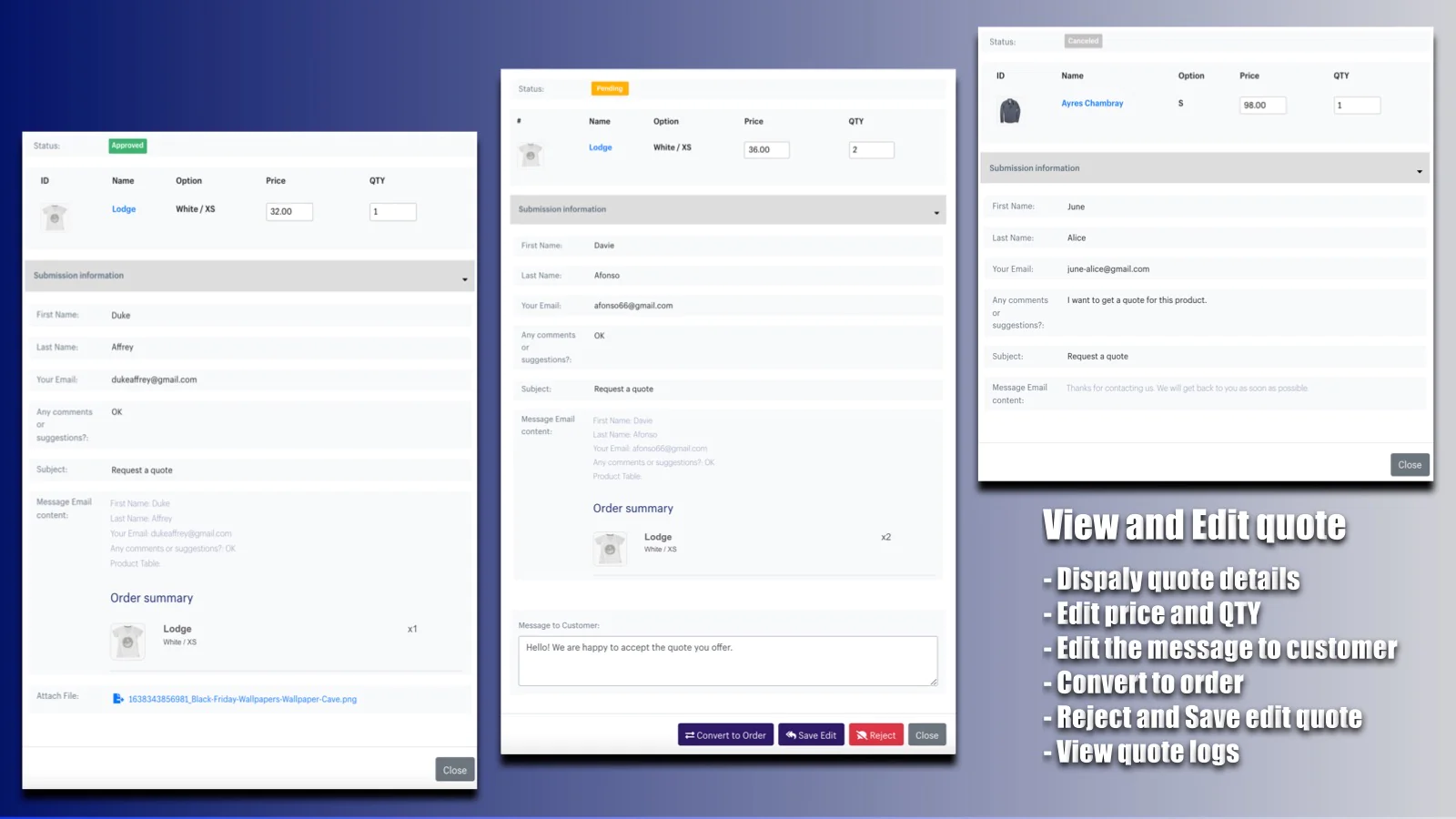Click the Pending status badge
The image size is (1456, 819).
tap(610, 88)
